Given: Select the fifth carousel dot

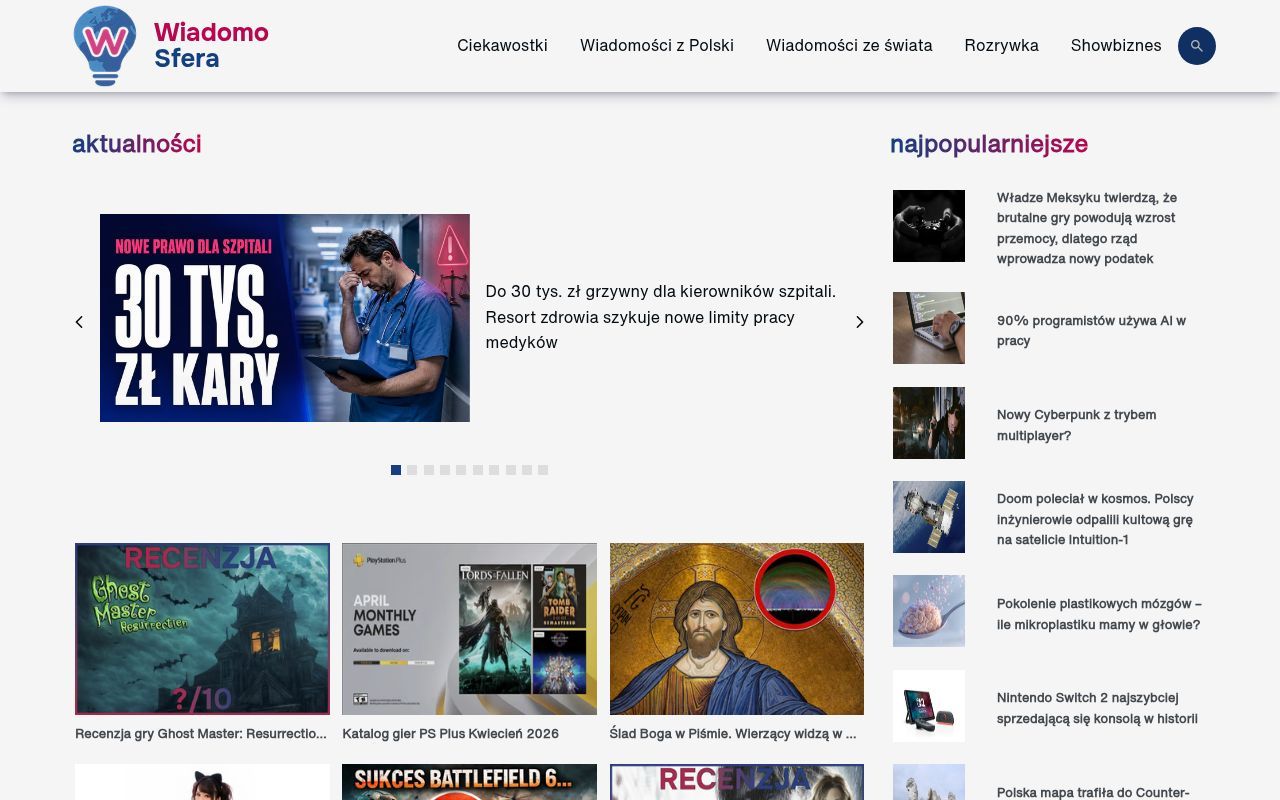Looking at the screenshot, I should click(461, 470).
